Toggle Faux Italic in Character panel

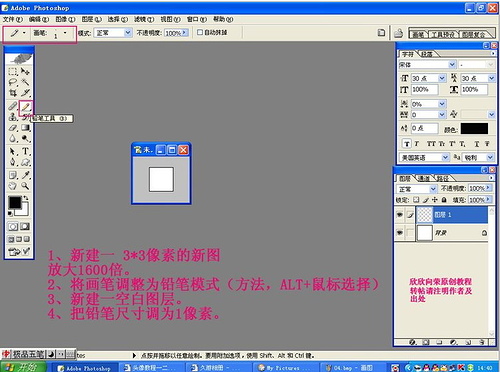point(416,144)
